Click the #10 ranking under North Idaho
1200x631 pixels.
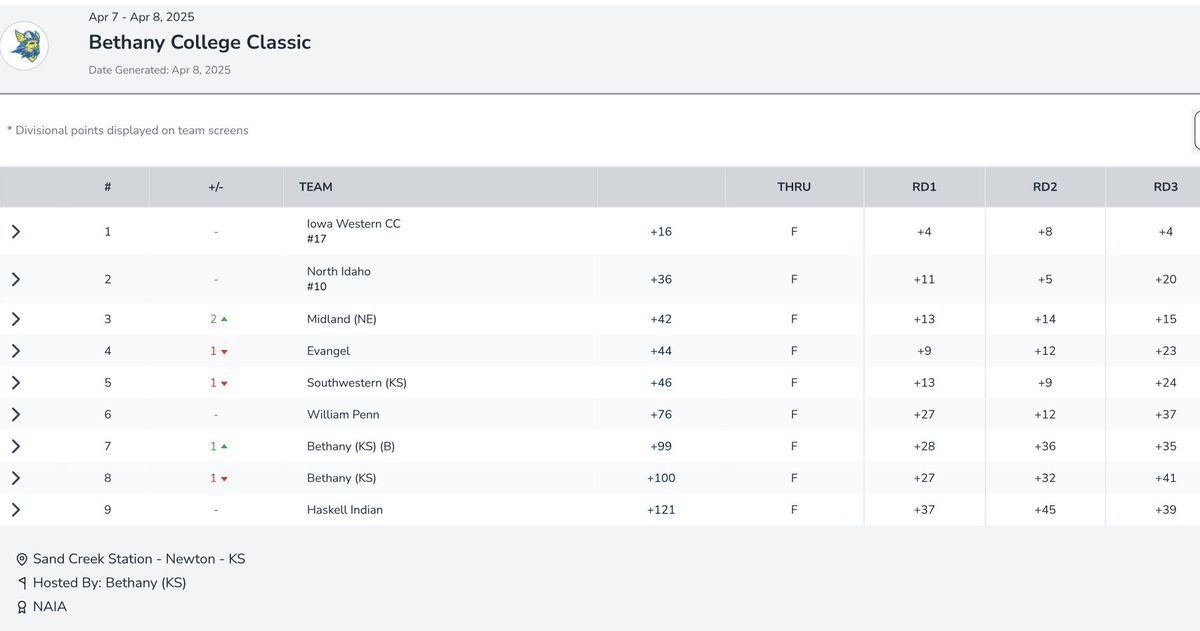tap(317, 287)
